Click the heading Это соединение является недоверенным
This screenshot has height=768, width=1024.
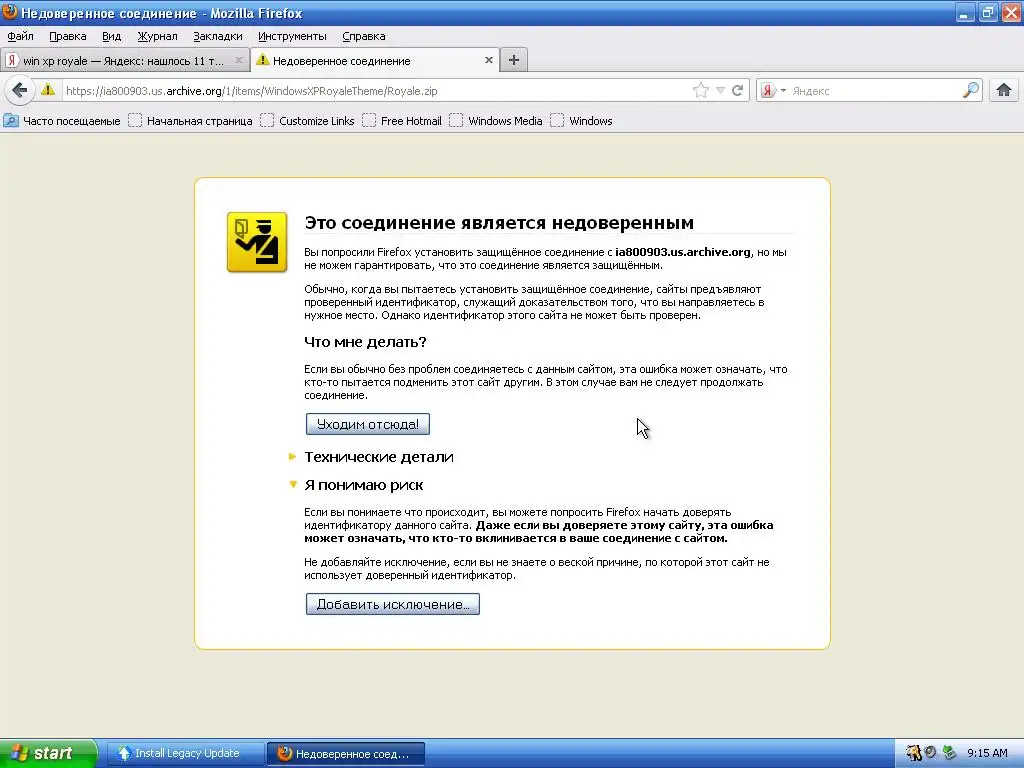click(x=499, y=223)
